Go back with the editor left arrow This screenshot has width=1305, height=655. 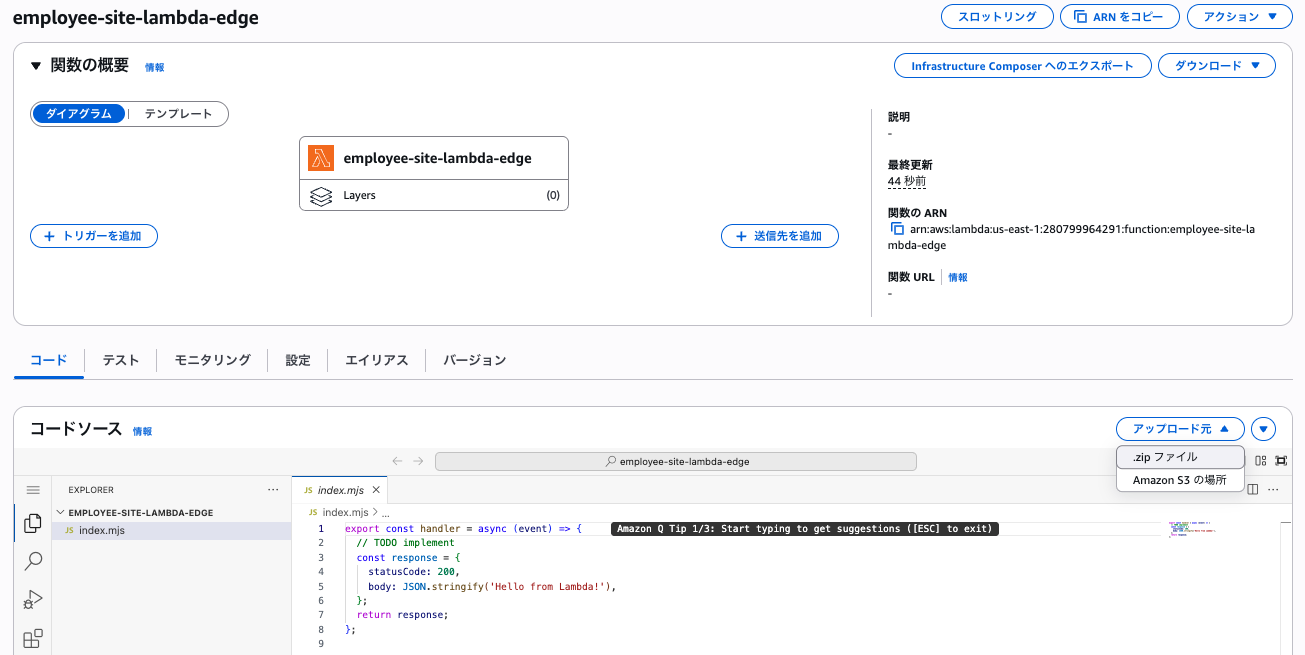[397, 461]
